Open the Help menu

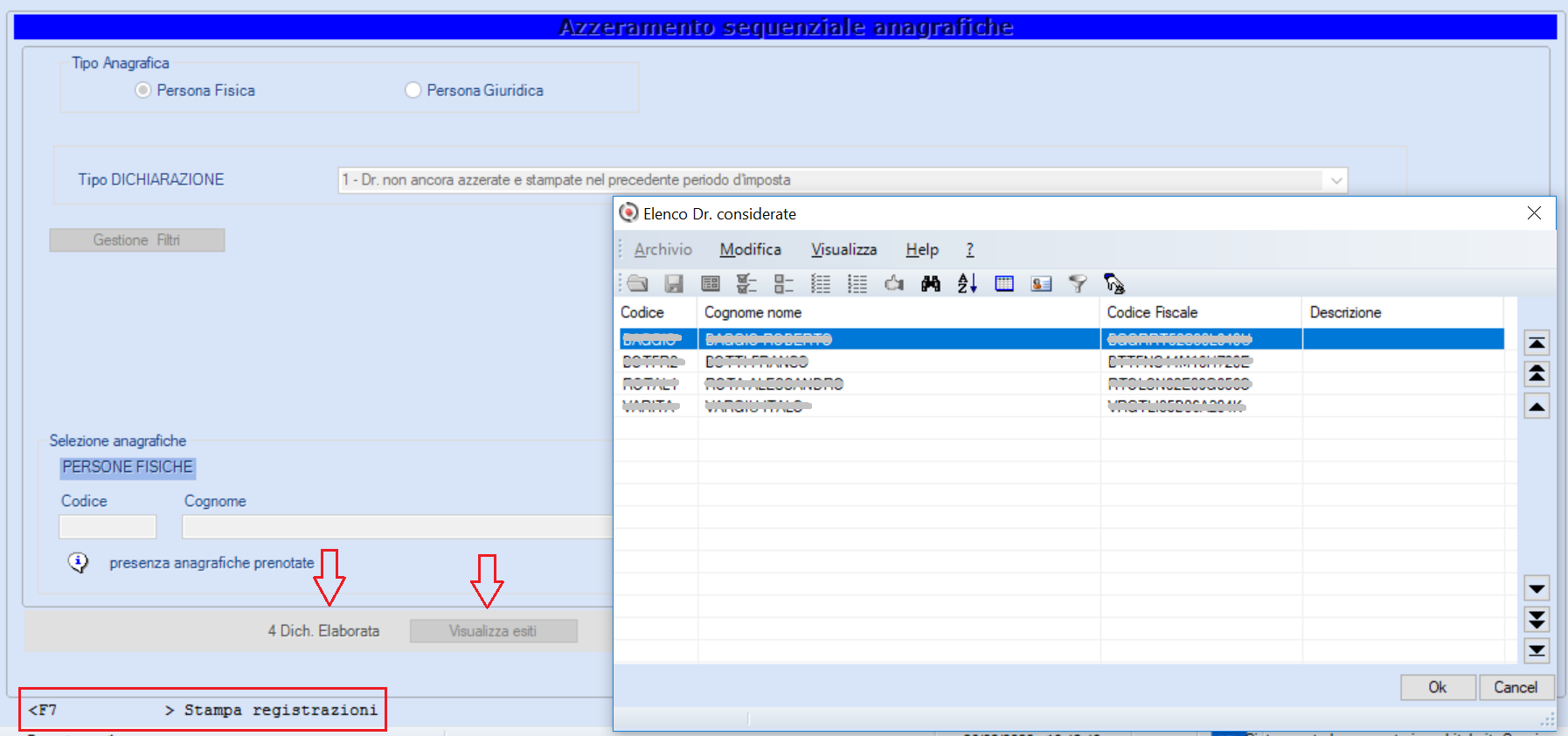(x=922, y=250)
